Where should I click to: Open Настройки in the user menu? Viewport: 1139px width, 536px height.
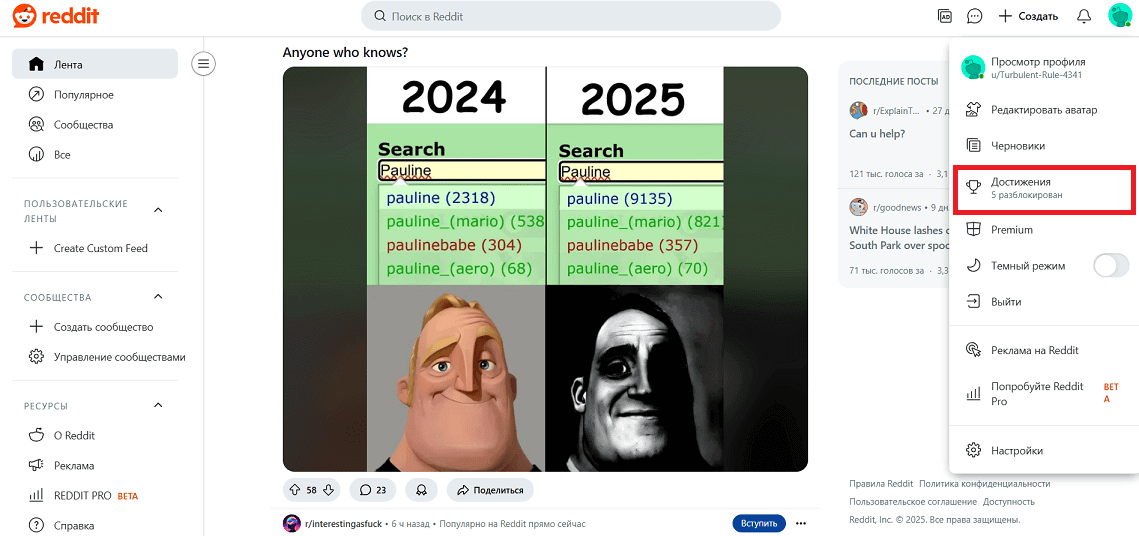click(1043, 450)
